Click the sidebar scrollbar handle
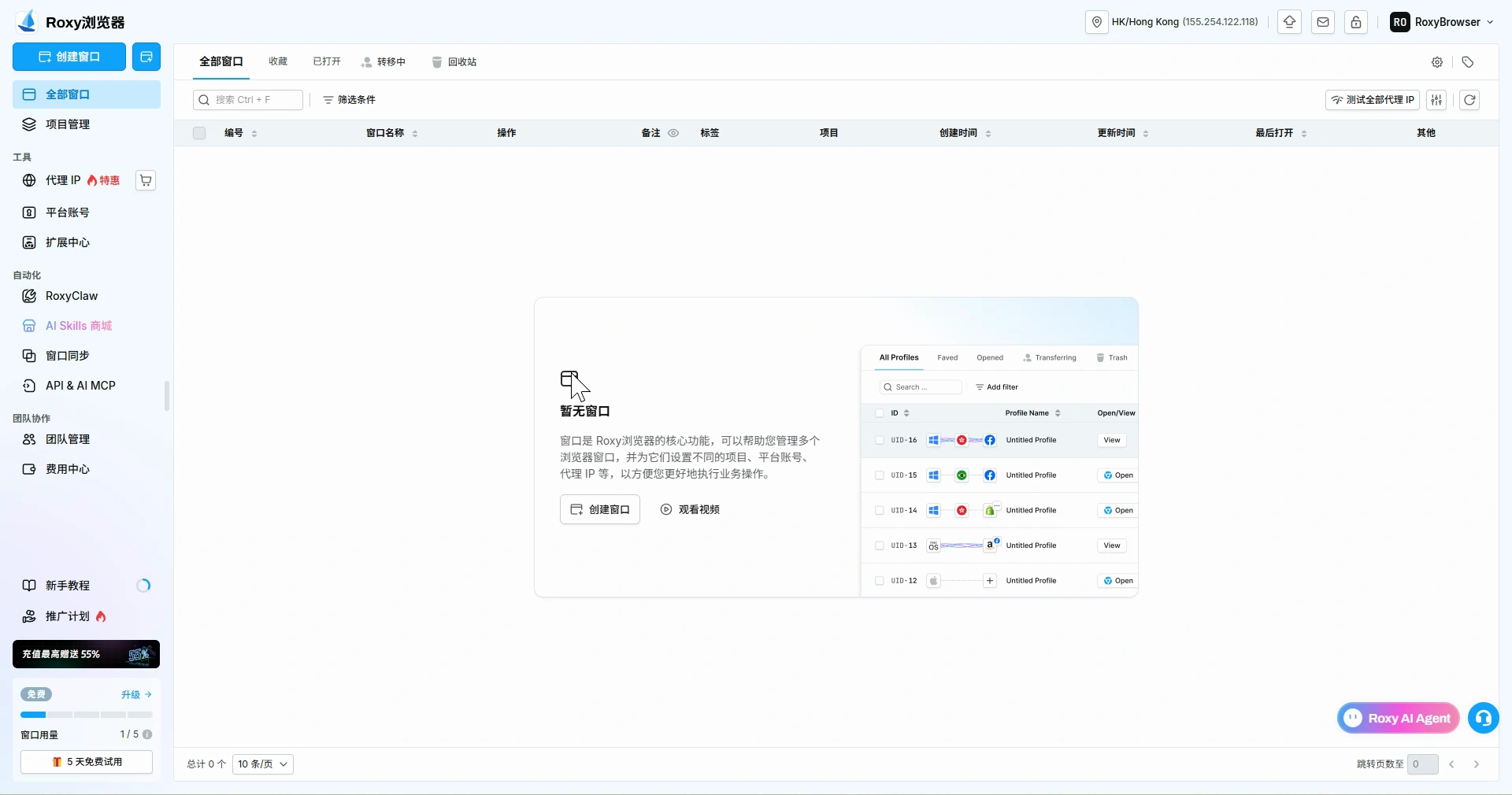The height and width of the screenshot is (795, 1512). tap(167, 396)
